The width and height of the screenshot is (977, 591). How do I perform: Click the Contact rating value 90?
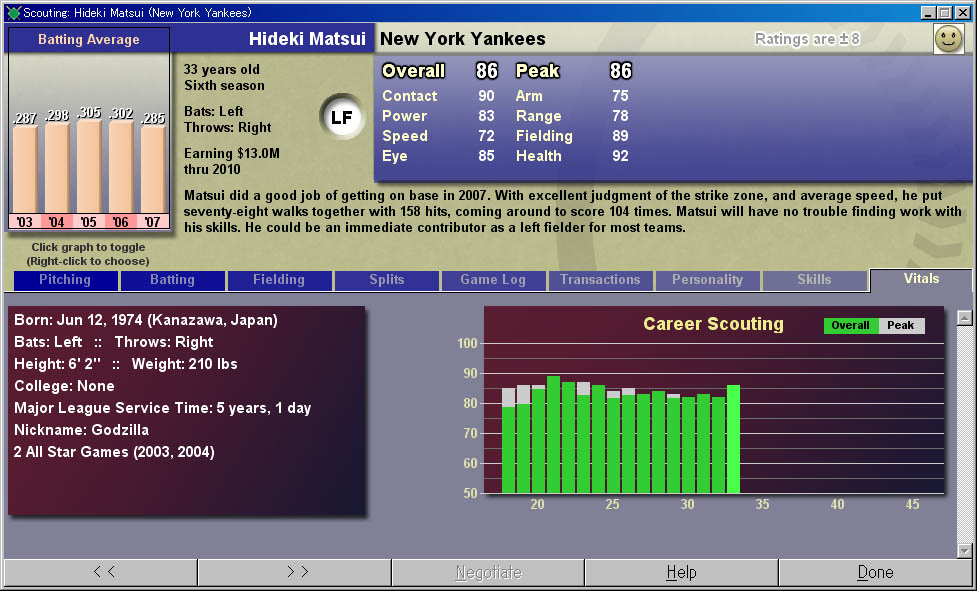pyautogui.click(x=487, y=96)
